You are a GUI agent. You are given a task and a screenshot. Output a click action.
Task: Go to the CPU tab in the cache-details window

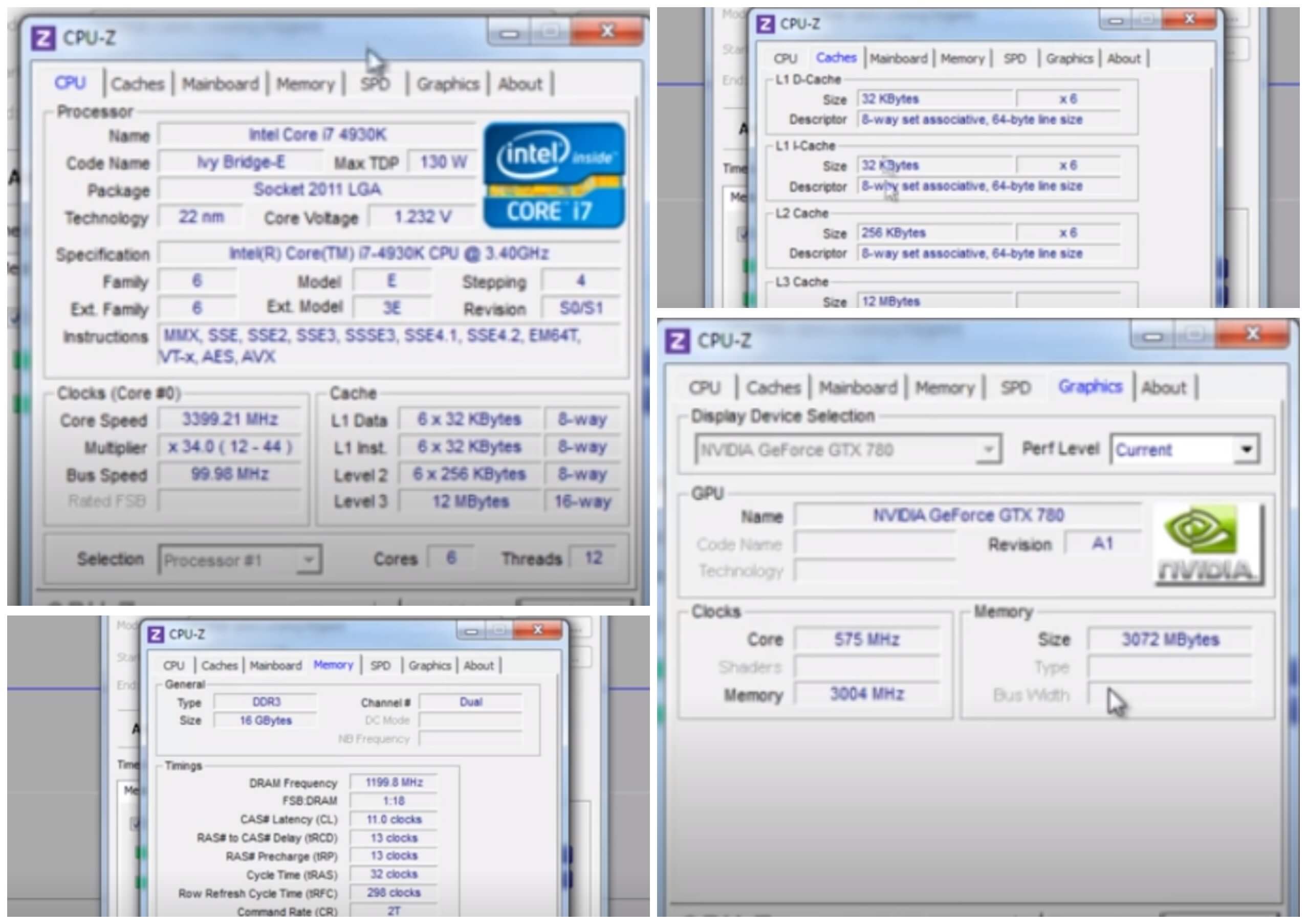tap(786, 59)
